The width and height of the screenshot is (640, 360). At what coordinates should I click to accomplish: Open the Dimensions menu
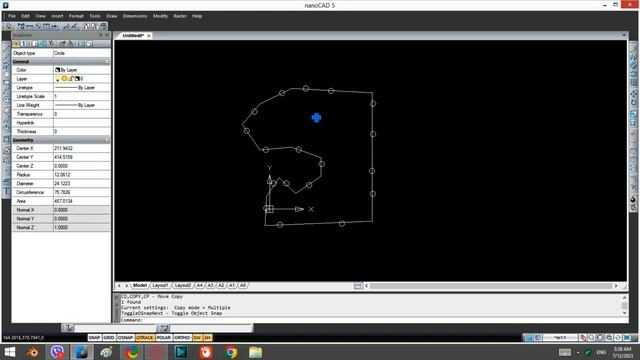pos(135,16)
